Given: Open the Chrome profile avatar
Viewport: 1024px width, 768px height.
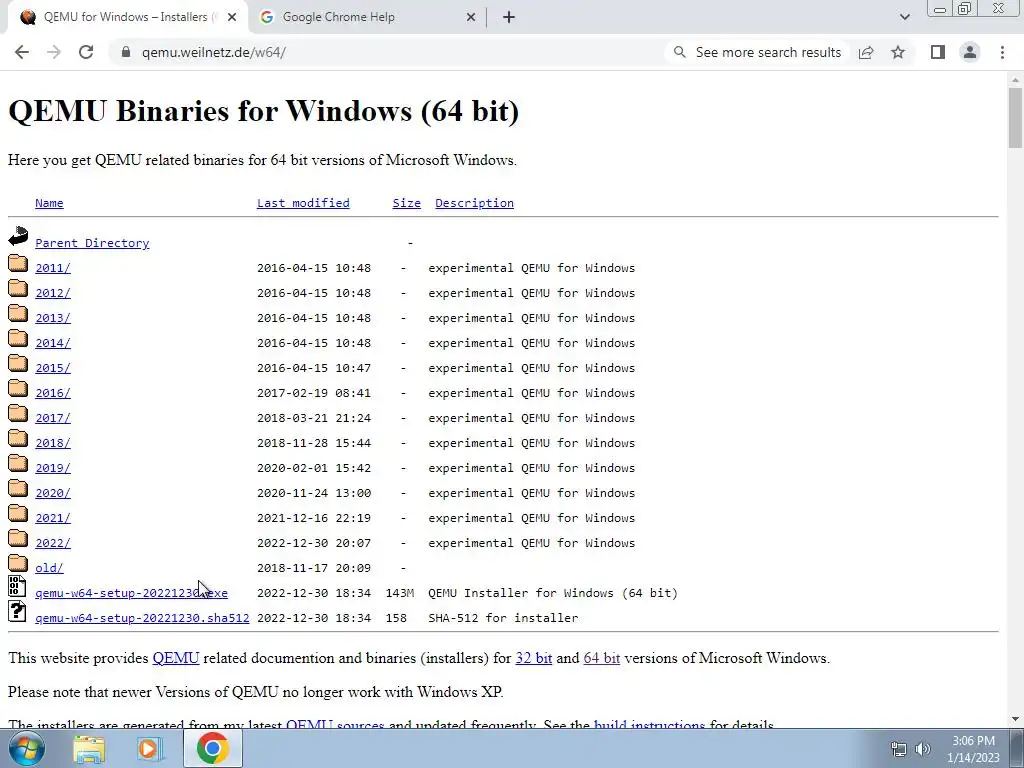Looking at the screenshot, I should pyautogui.click(x=970, y=52).
